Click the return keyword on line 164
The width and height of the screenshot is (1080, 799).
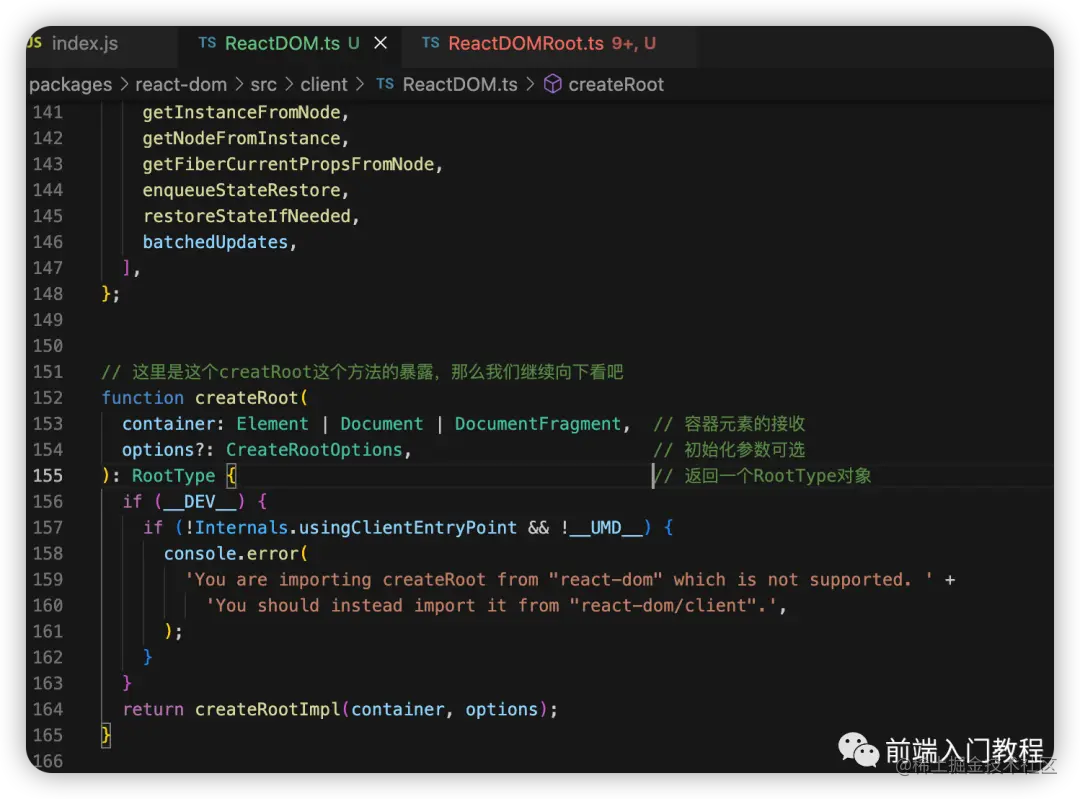[153, 710]
